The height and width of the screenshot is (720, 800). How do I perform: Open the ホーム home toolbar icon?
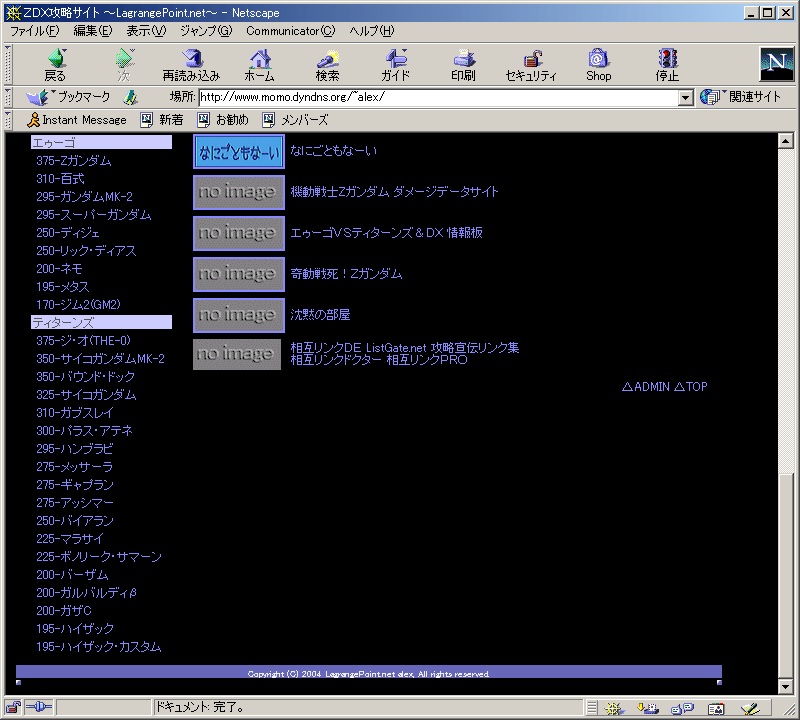[260, 65]
